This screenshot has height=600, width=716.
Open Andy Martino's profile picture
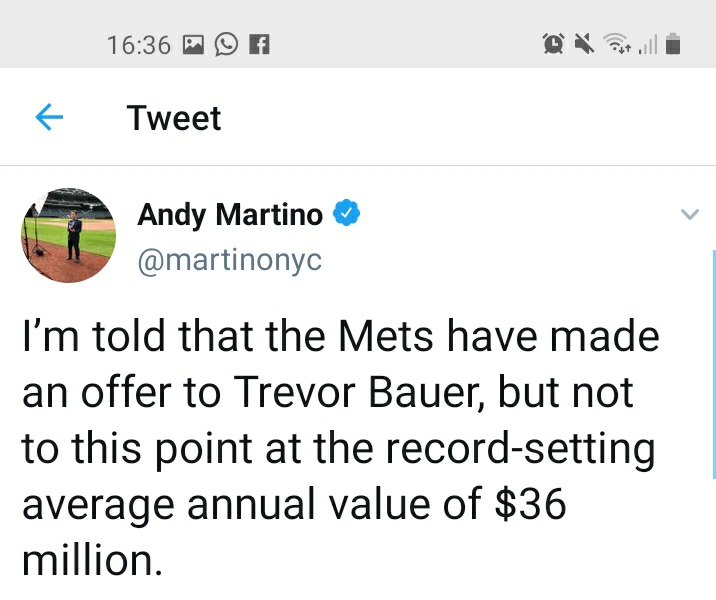[68, 234]
